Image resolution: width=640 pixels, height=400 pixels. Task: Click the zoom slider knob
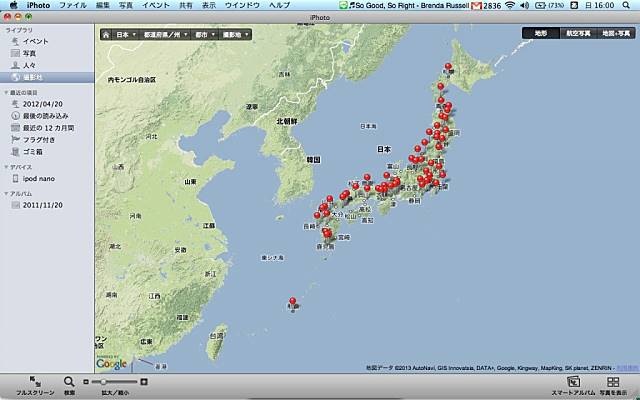(103, 382)
